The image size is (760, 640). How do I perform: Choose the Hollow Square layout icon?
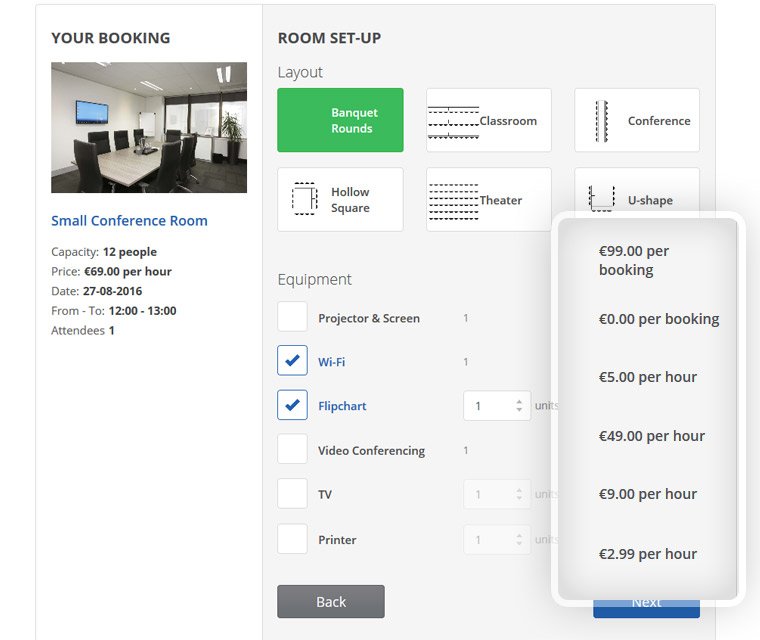pyautogui.click(x=304, y=199)
